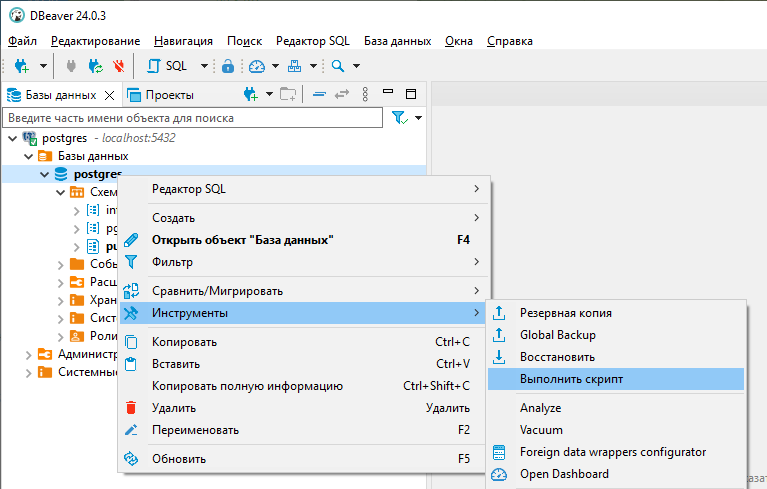Choose Выполнить скрипт in tools submenu
This screenshot has height=489, width=767.
[x=616, y=379]
